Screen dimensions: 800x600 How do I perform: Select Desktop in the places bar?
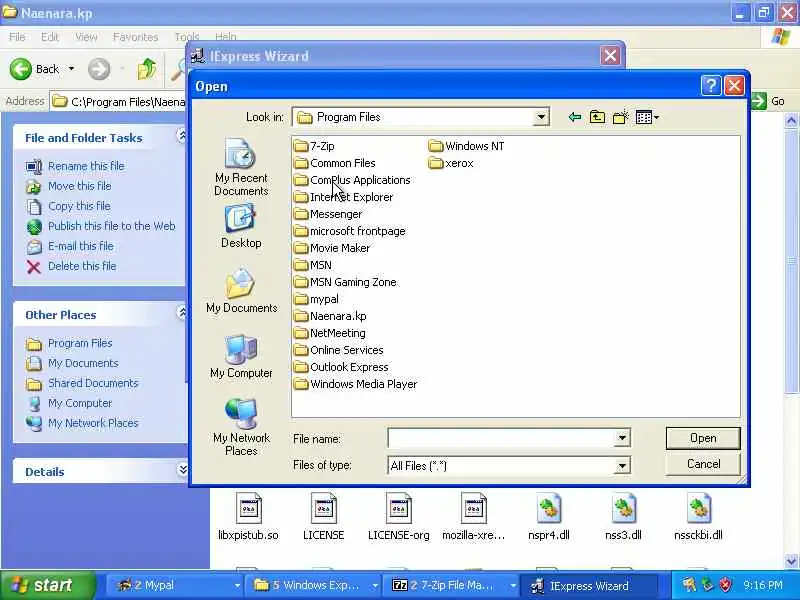pyautogui.click(x=241, y=226)
